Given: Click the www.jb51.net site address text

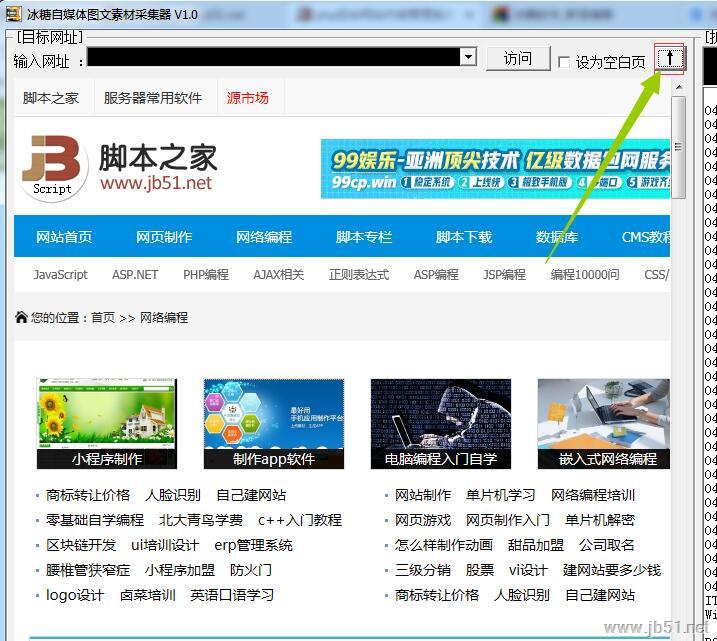Looking at the screenshot, I should pyautogui.click(x=156, y=183).
